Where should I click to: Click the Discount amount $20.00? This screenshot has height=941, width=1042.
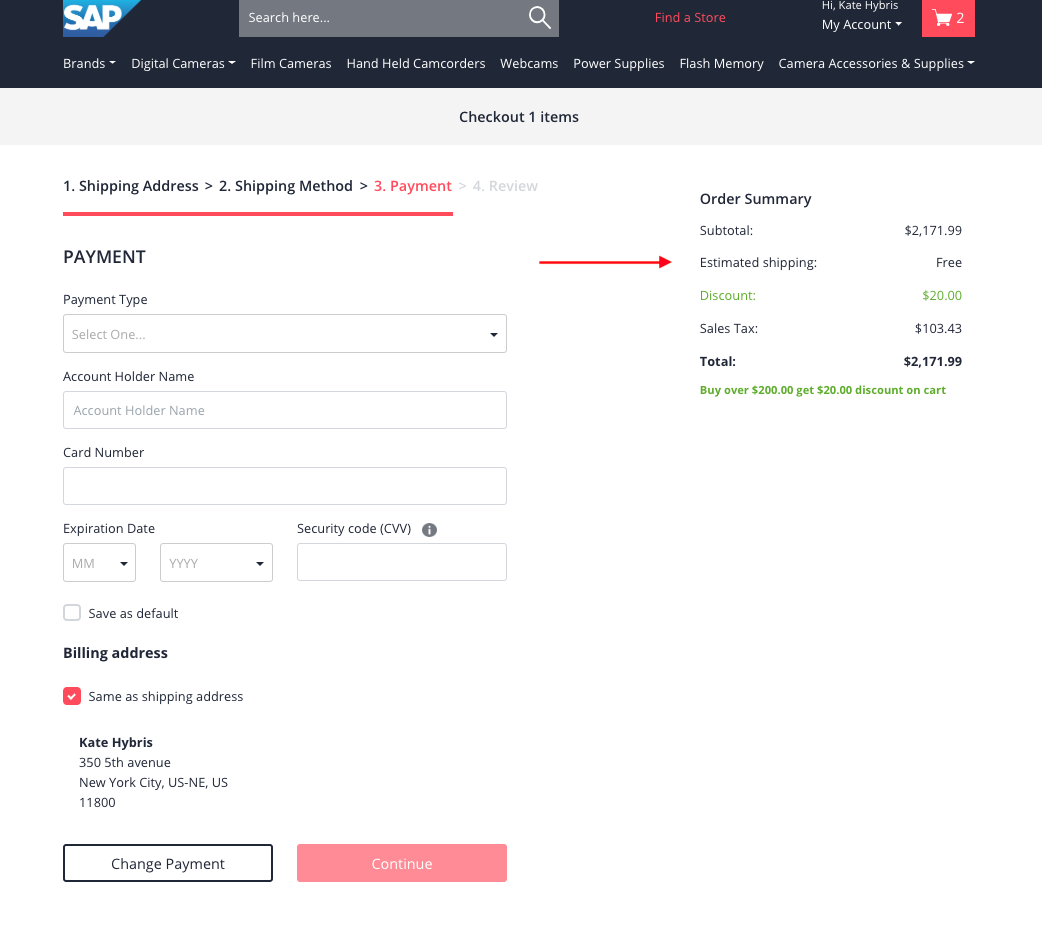[x=942, y=295]
